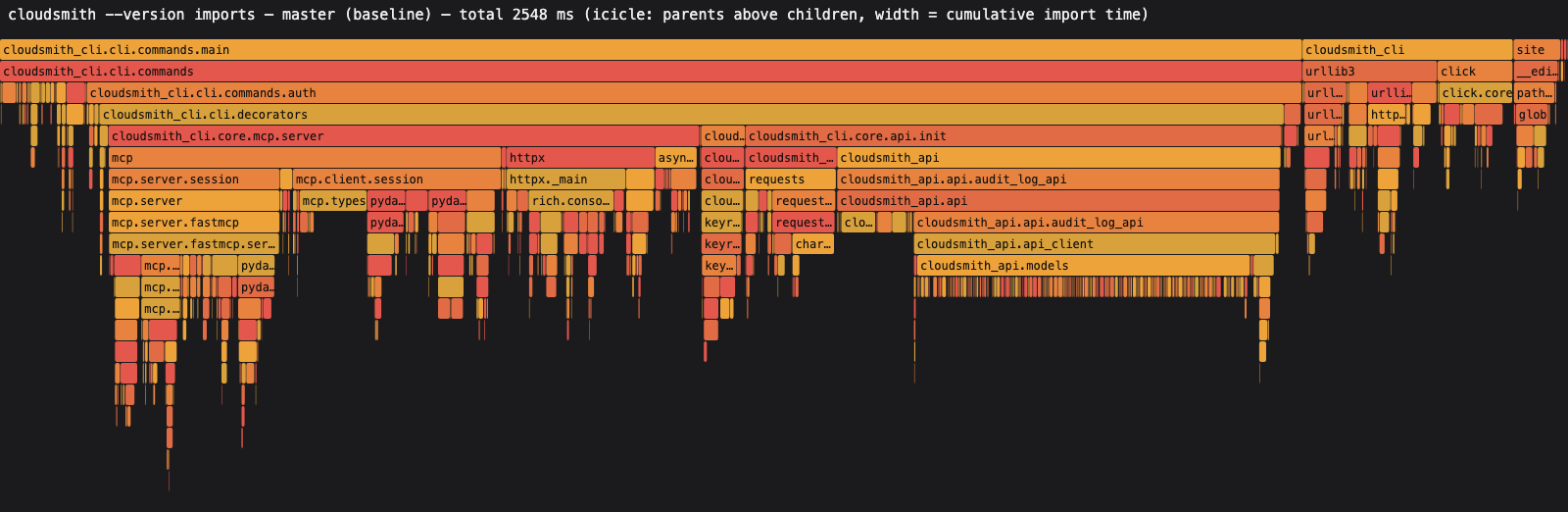Click the cloudsmith_api.models frame
Image resolution: width=1568 pixels, height=512 pixels.
pos(1084,266)
